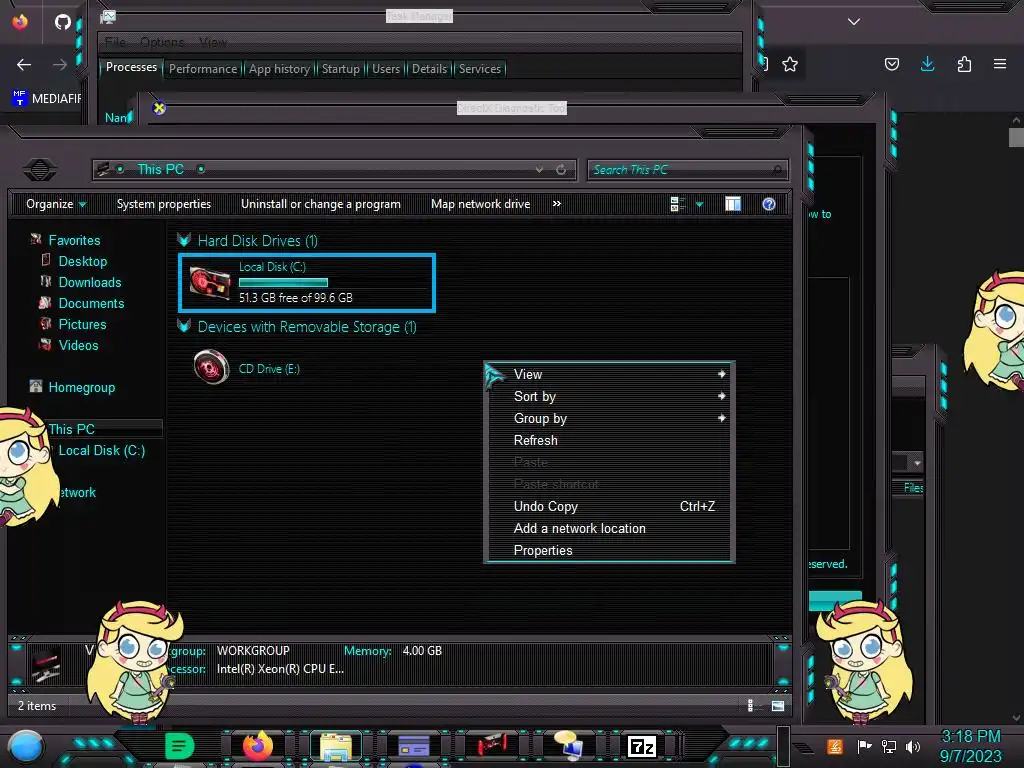Open the GitHub tab in Firefox

(63, 22)
